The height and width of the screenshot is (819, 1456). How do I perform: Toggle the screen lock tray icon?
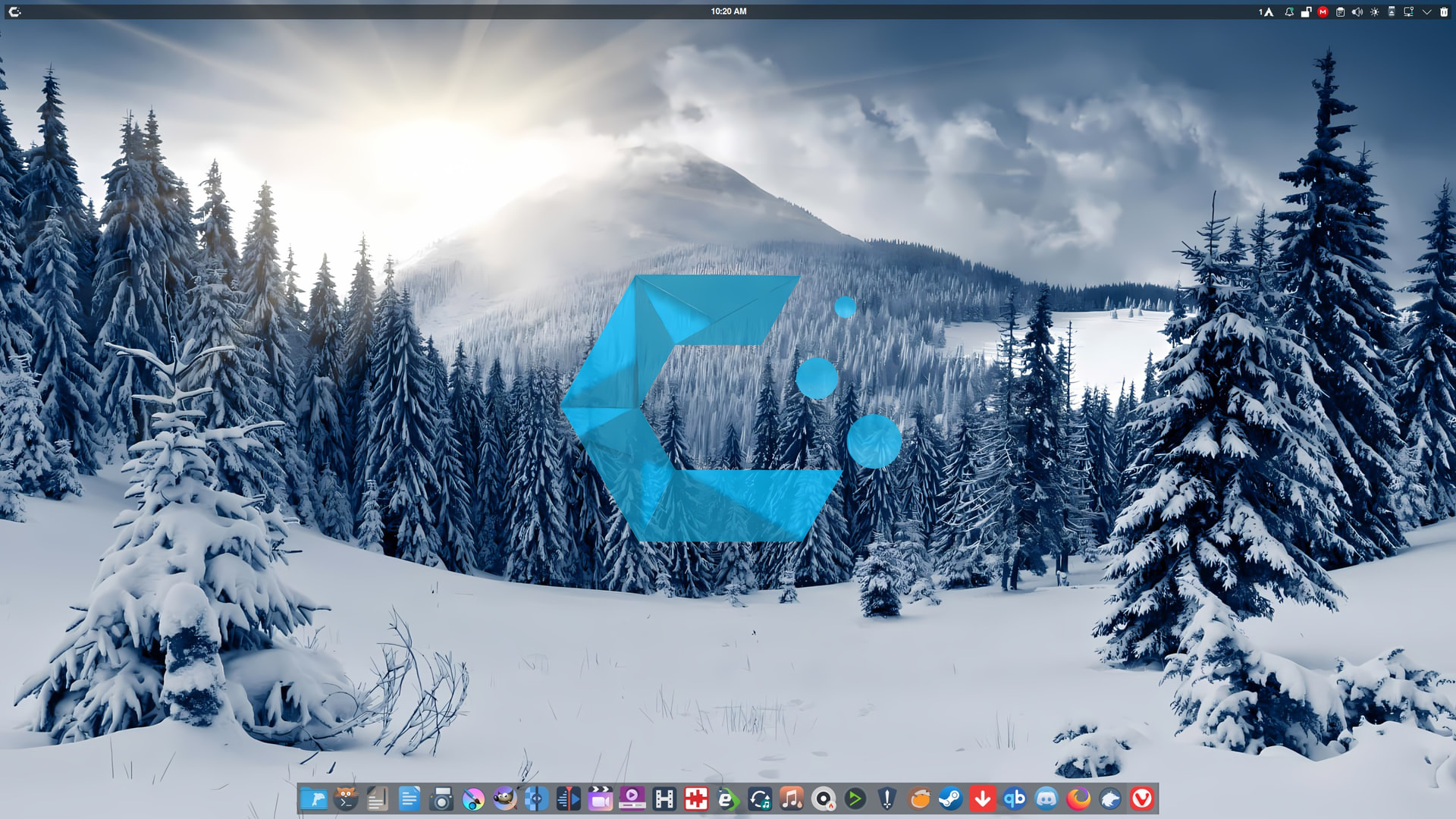point(1306,12)
